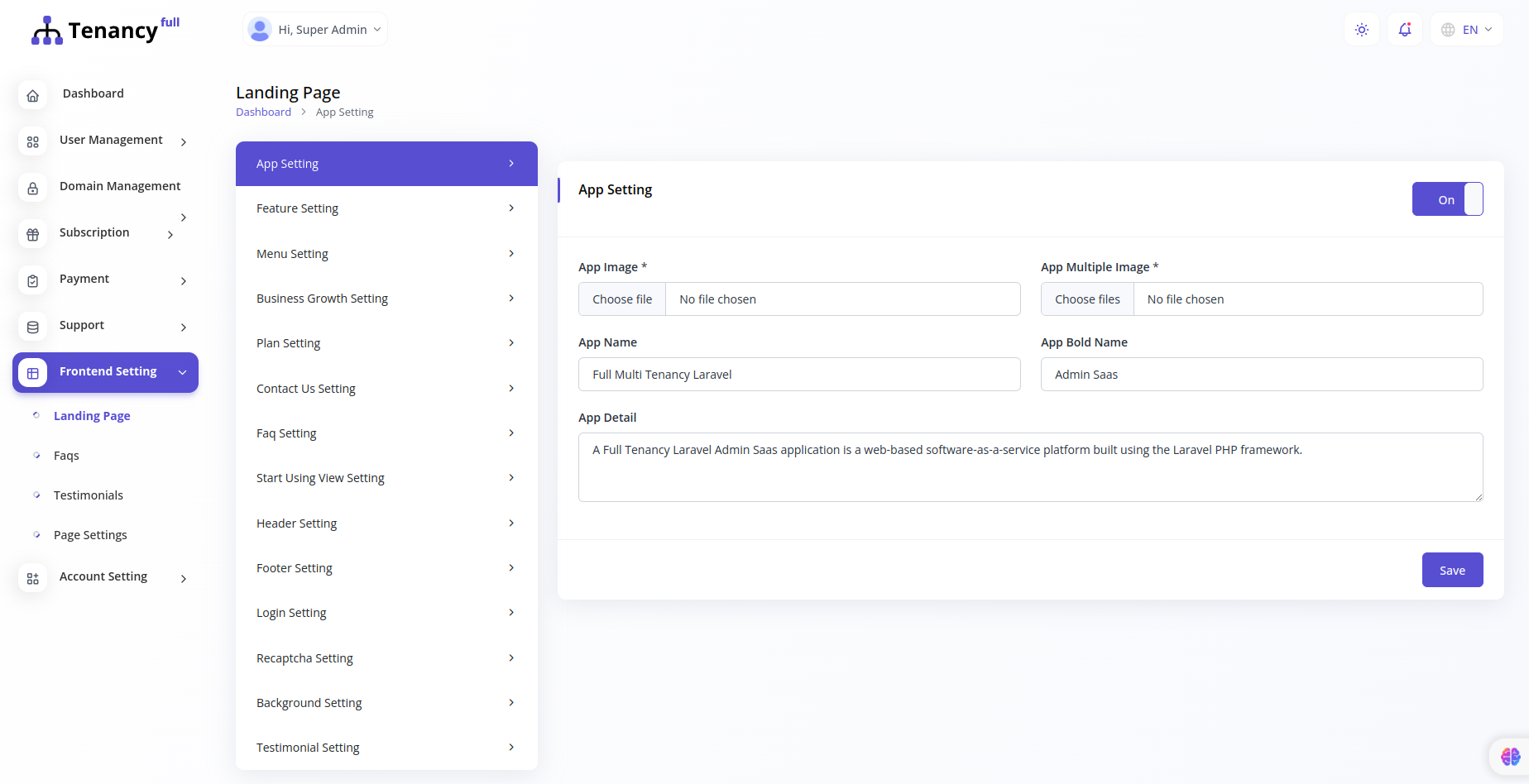1529x784 pixels.
Task: Select Faqs in the sidebar
Action: [x=66, y=456]
